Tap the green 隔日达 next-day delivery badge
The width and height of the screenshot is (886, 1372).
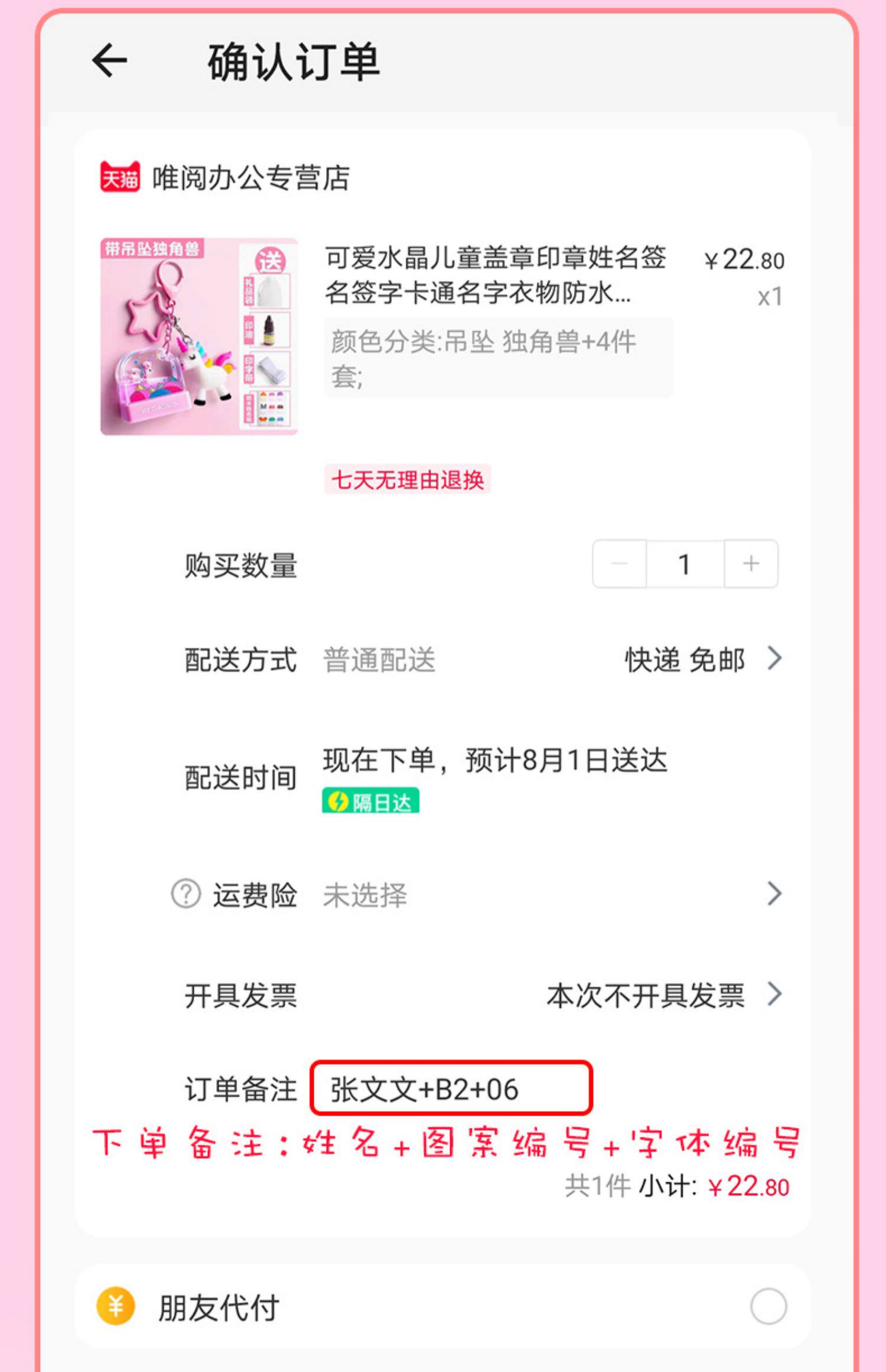pos(370,801)
